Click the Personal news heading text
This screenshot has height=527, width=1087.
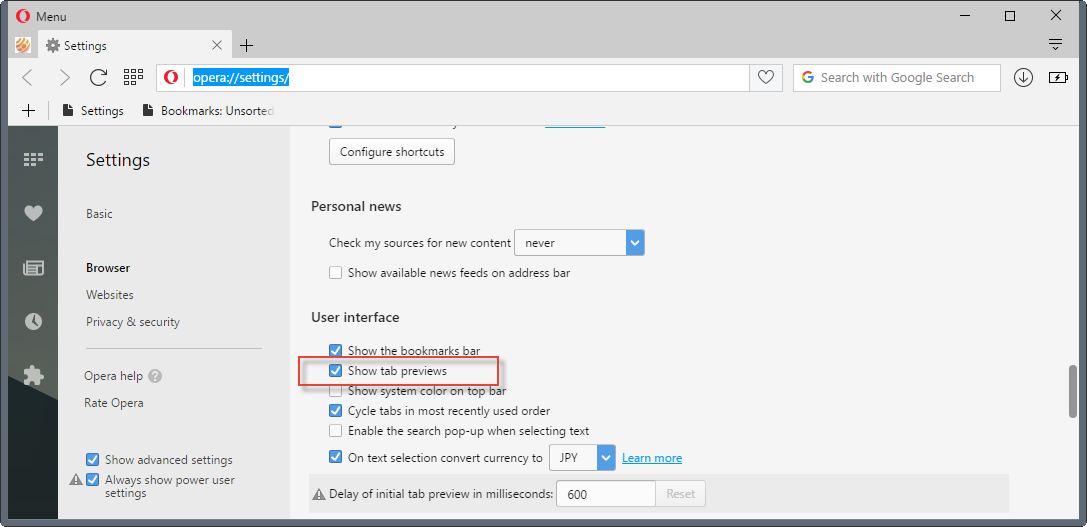point(356,207)
